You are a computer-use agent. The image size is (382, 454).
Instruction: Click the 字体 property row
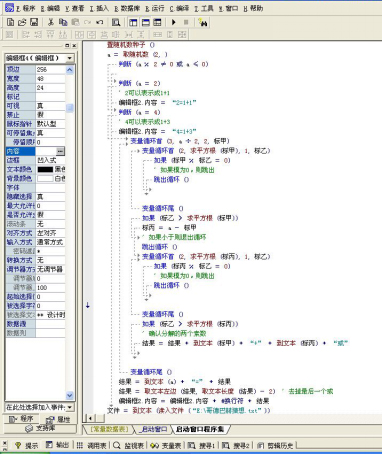(35, 188)
